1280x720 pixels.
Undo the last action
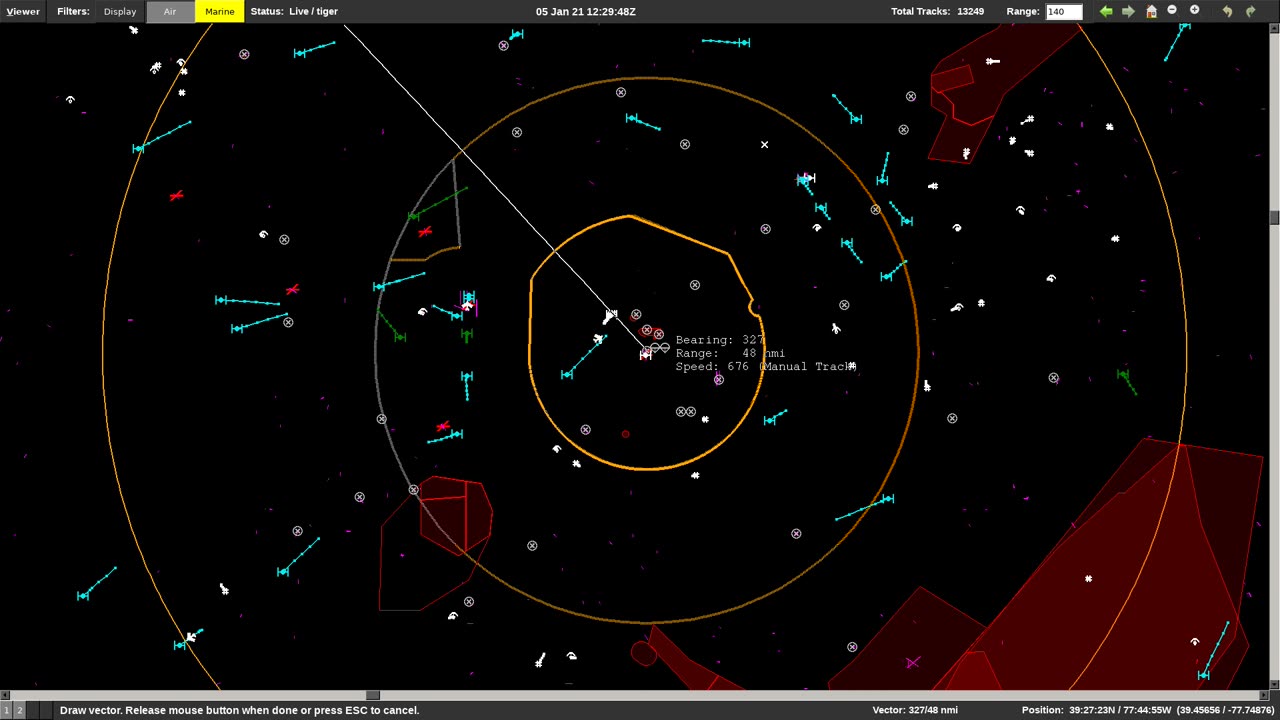tap(1228, 11)
